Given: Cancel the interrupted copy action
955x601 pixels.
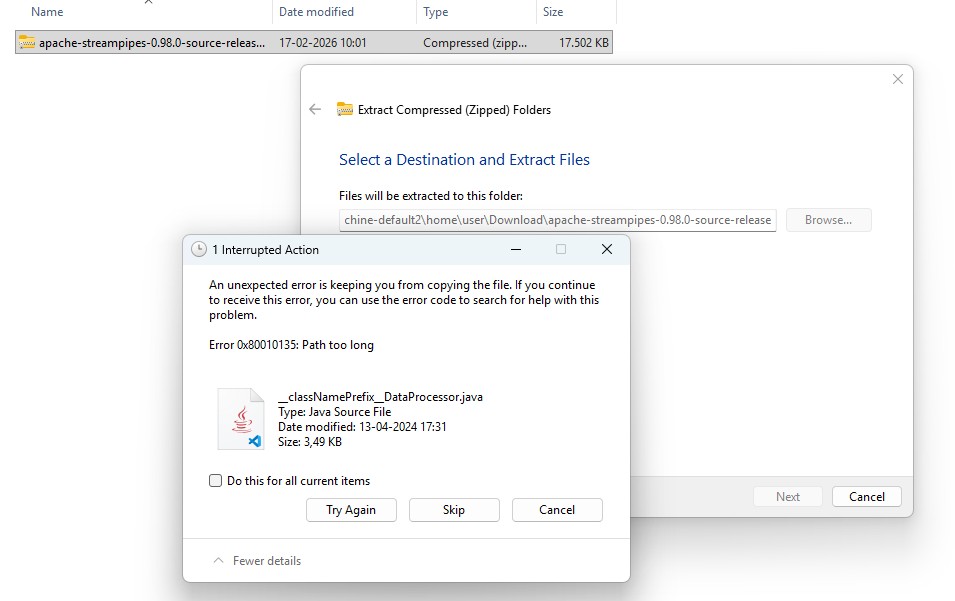Looking at the screenshot, I should pos(556,510).
